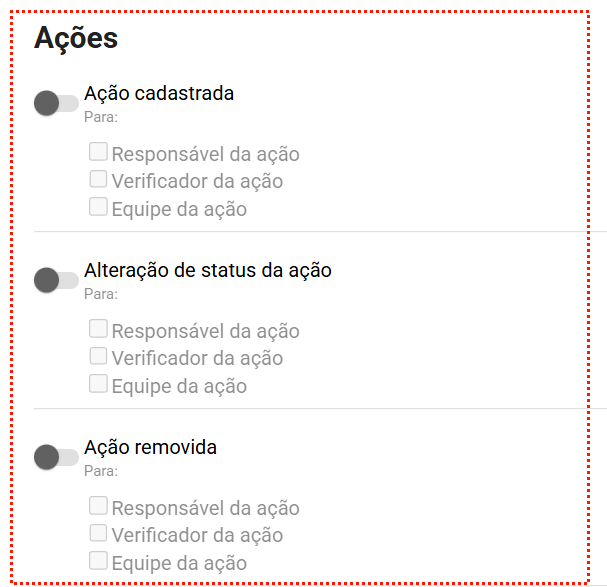Tick Equipe da ação under Ação removida
607x587 pixels.
98,561
